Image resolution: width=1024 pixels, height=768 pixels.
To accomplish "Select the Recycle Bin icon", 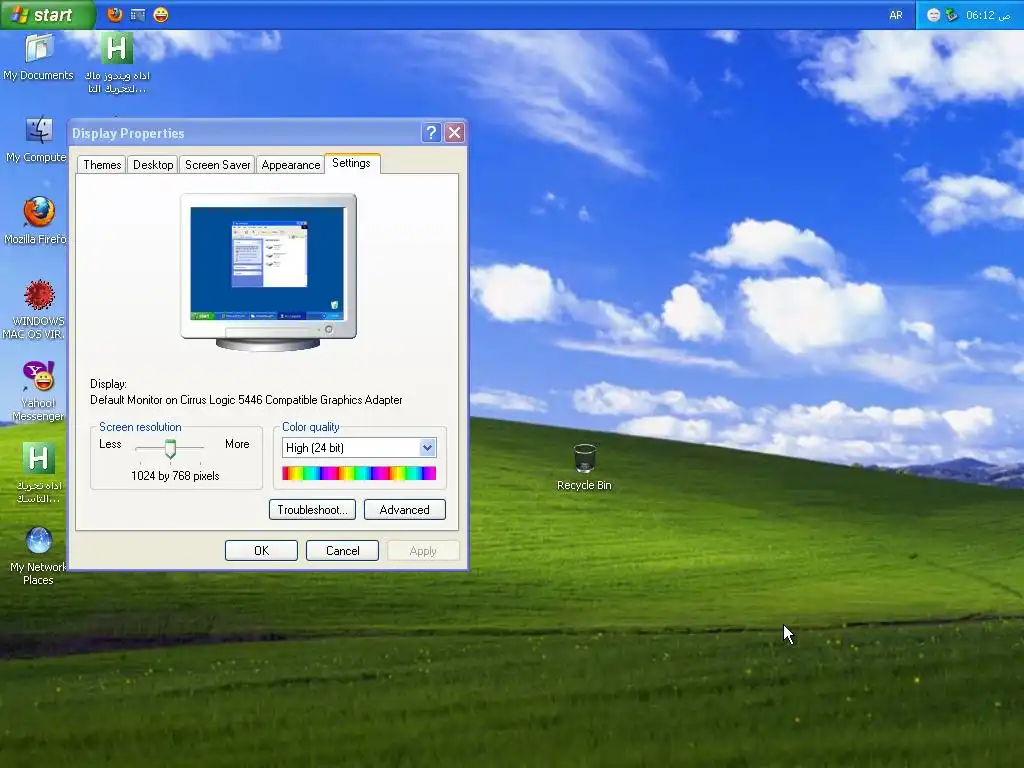I will coord(584,466).
